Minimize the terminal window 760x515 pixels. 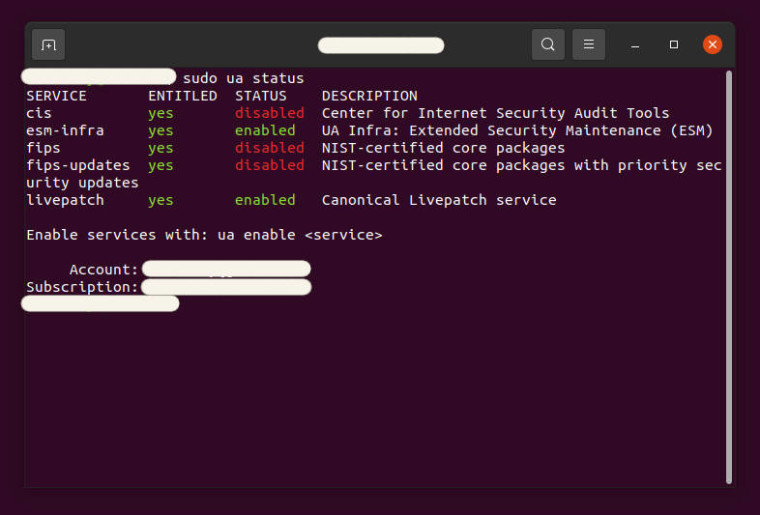click(635, 45)
